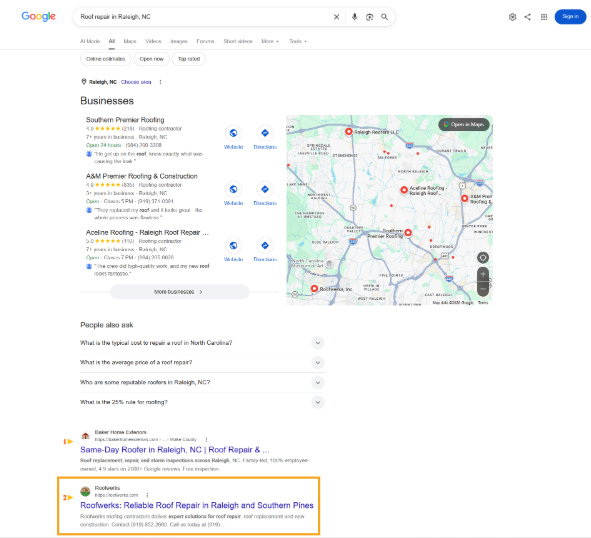
Task: Zoom out on the map
Action: pos(483,288)
